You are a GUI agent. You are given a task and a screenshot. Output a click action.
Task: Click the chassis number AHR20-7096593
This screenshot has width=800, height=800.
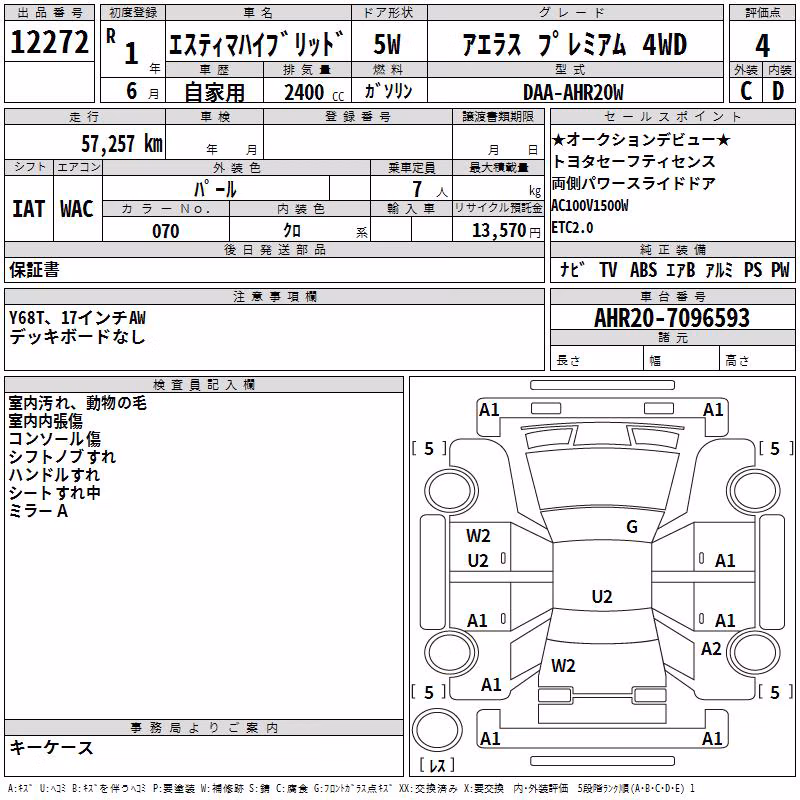(x=672, y=318)
